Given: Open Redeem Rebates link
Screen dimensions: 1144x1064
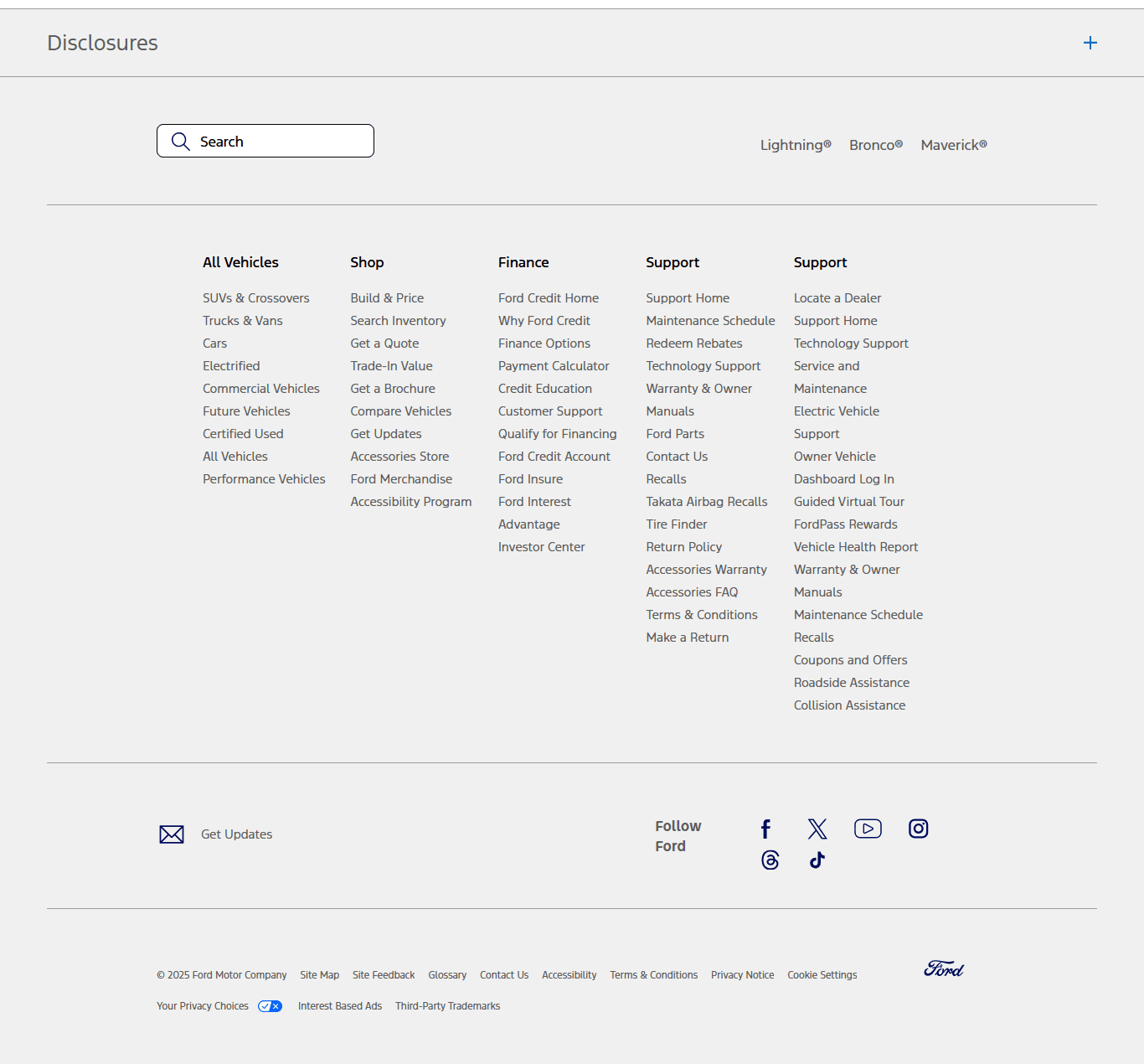Looking at the screenshot, I should (694, 343).
